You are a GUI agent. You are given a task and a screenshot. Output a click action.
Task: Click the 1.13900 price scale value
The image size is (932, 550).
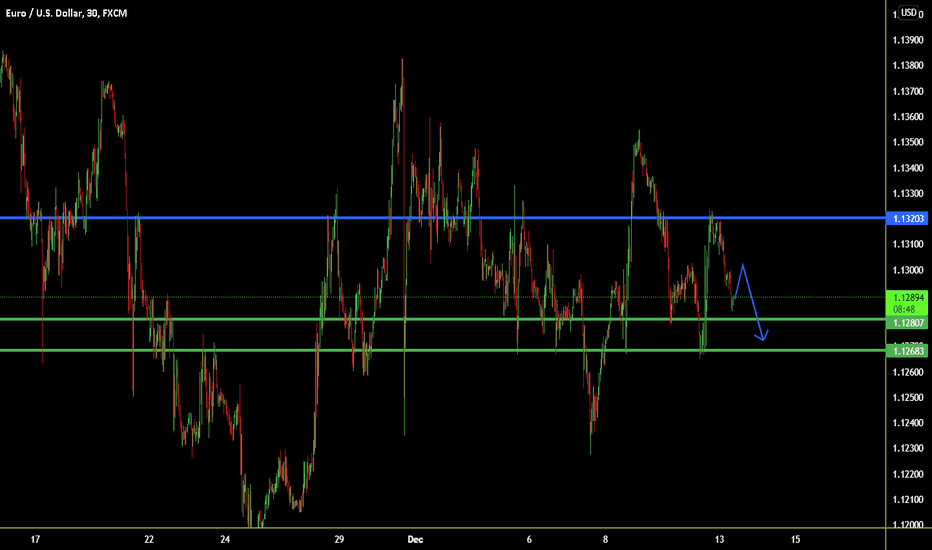tap(908, 40)
